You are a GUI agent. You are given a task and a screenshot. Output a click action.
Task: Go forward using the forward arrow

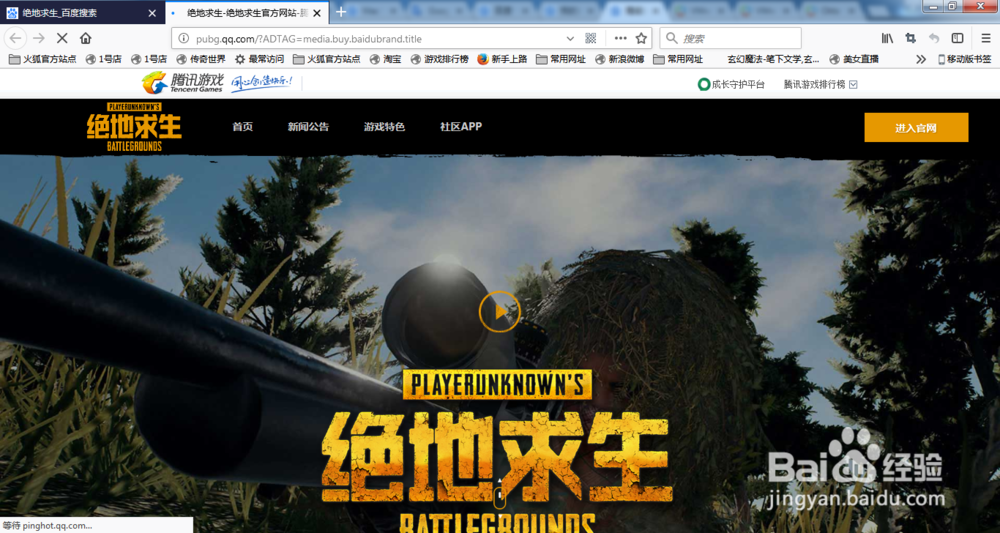(39, 38)
